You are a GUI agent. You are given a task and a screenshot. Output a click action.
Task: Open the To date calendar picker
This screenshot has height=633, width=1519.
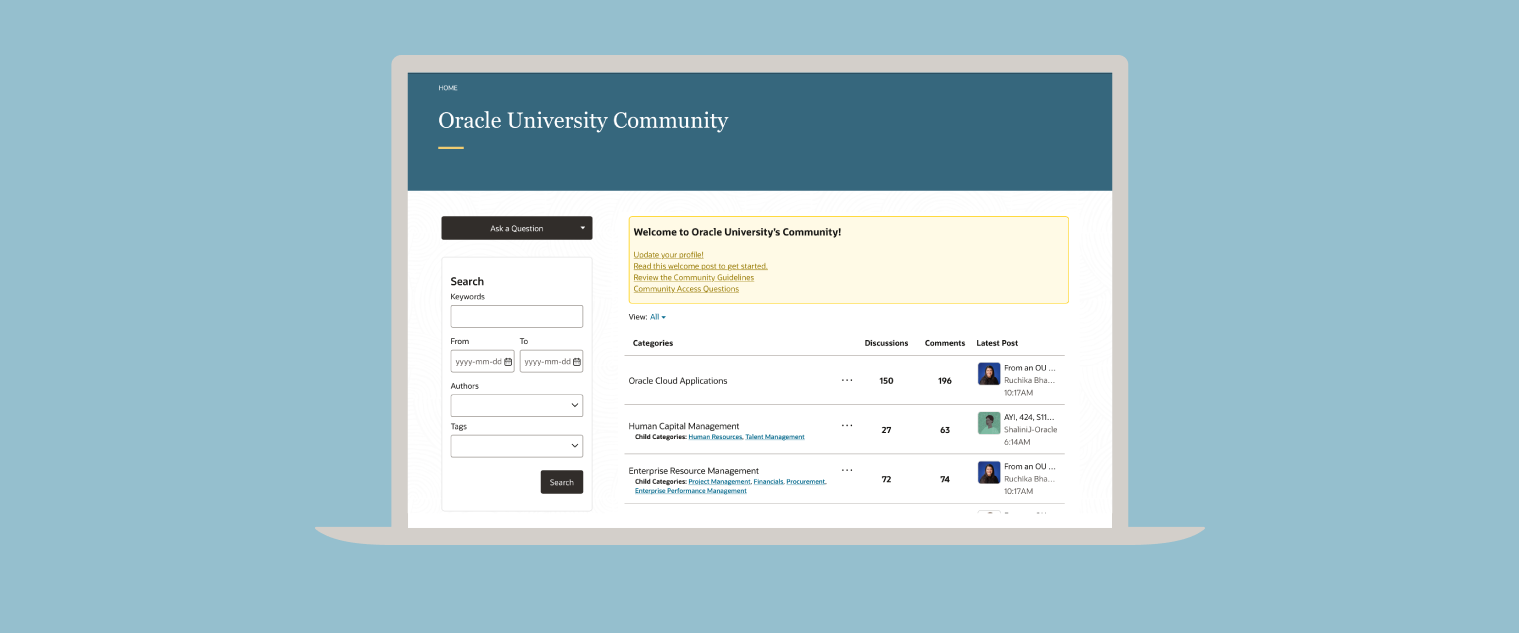(x=577, y=362)
